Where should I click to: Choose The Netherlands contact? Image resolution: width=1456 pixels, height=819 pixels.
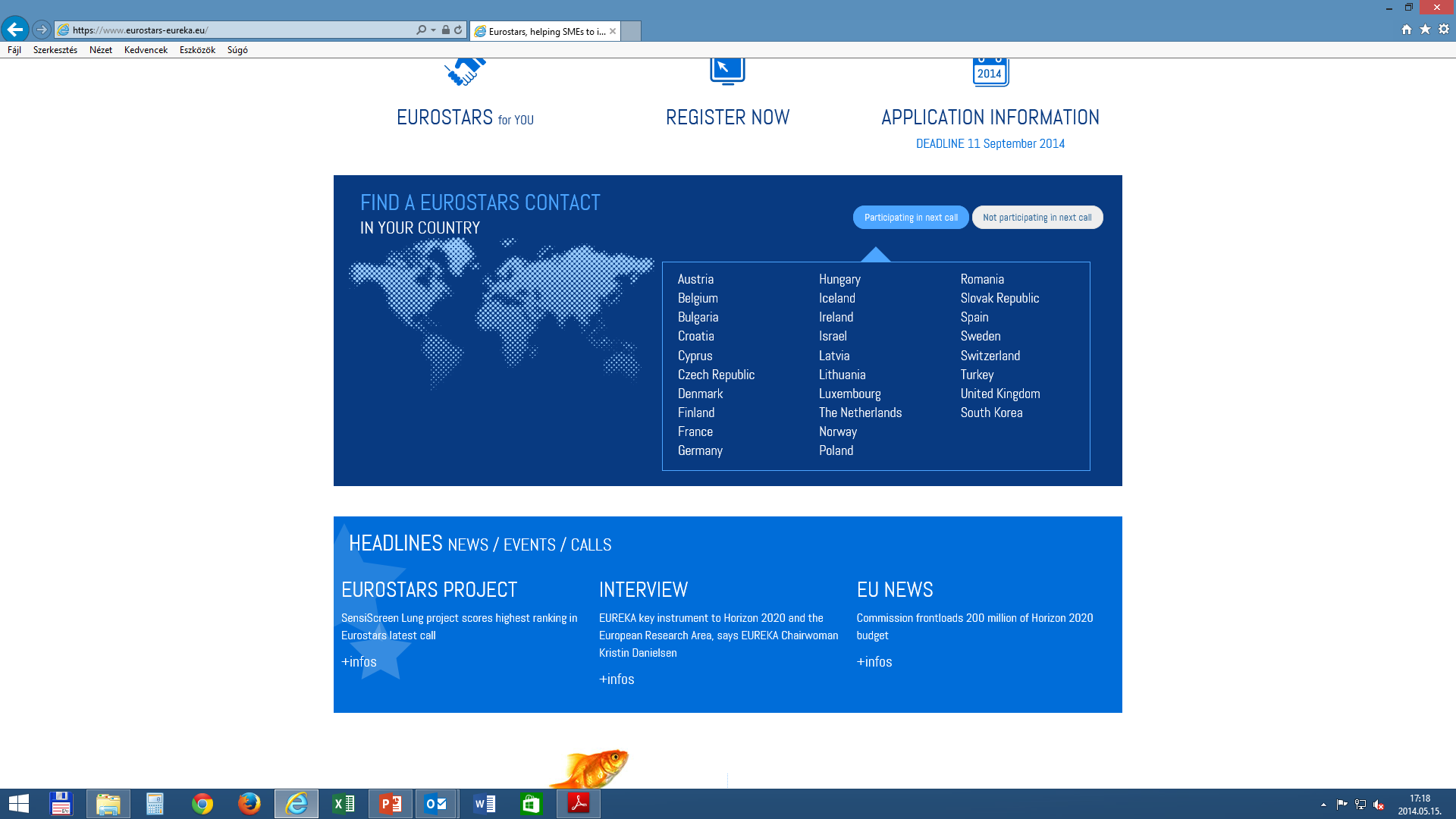click(x=860, y=413)
